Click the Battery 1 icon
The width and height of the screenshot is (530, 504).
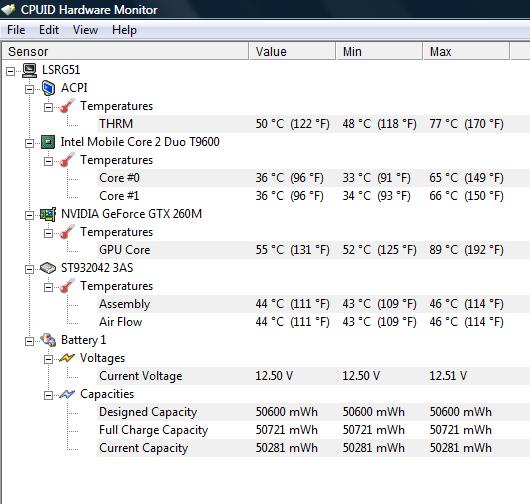48,340
